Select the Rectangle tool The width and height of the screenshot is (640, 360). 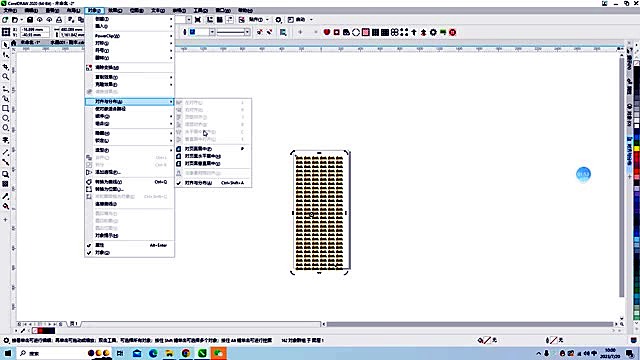point(5,109)
